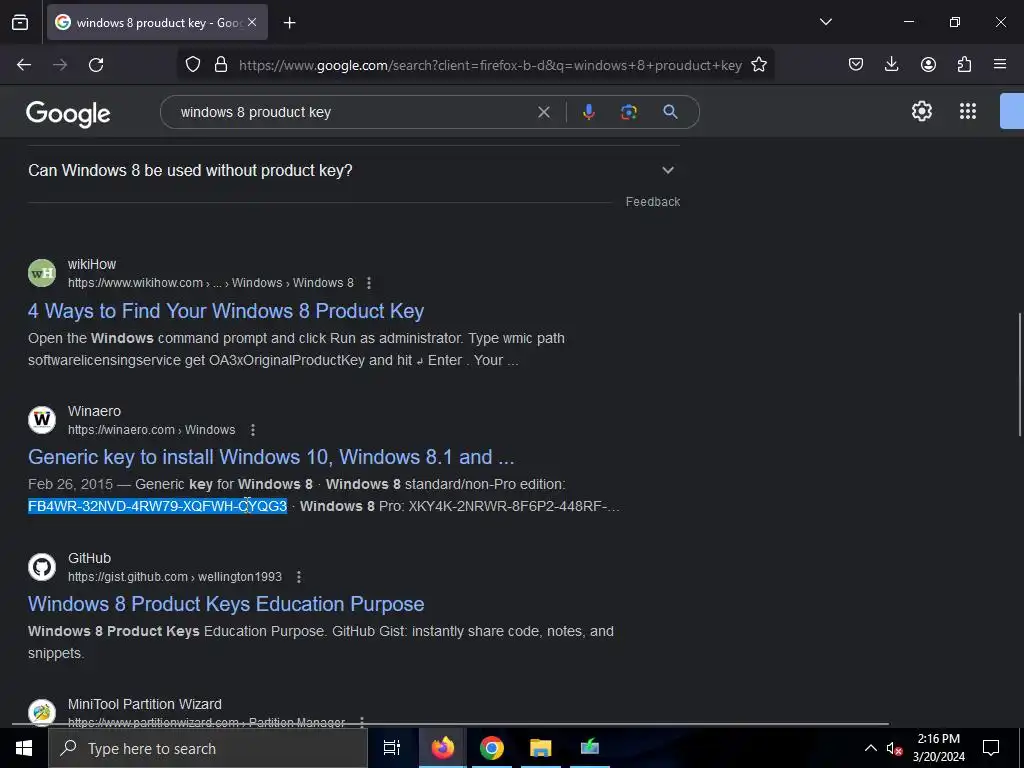Screen dimensions: 1024x768
Task: Open GitHub result favicon
Action: tap(42, 567)
